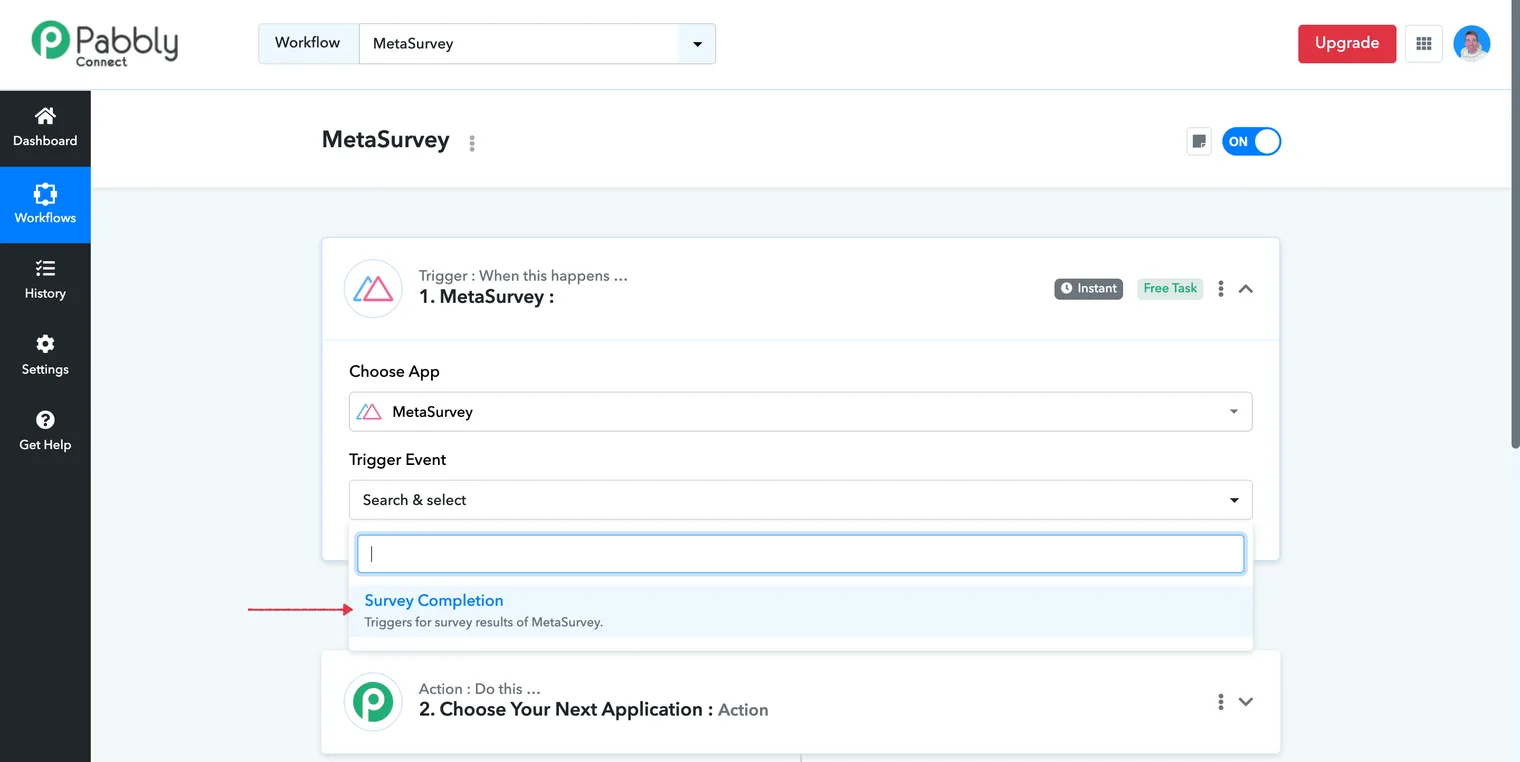
Task: Click the red Upgrade button
Action: [1347, 44]
